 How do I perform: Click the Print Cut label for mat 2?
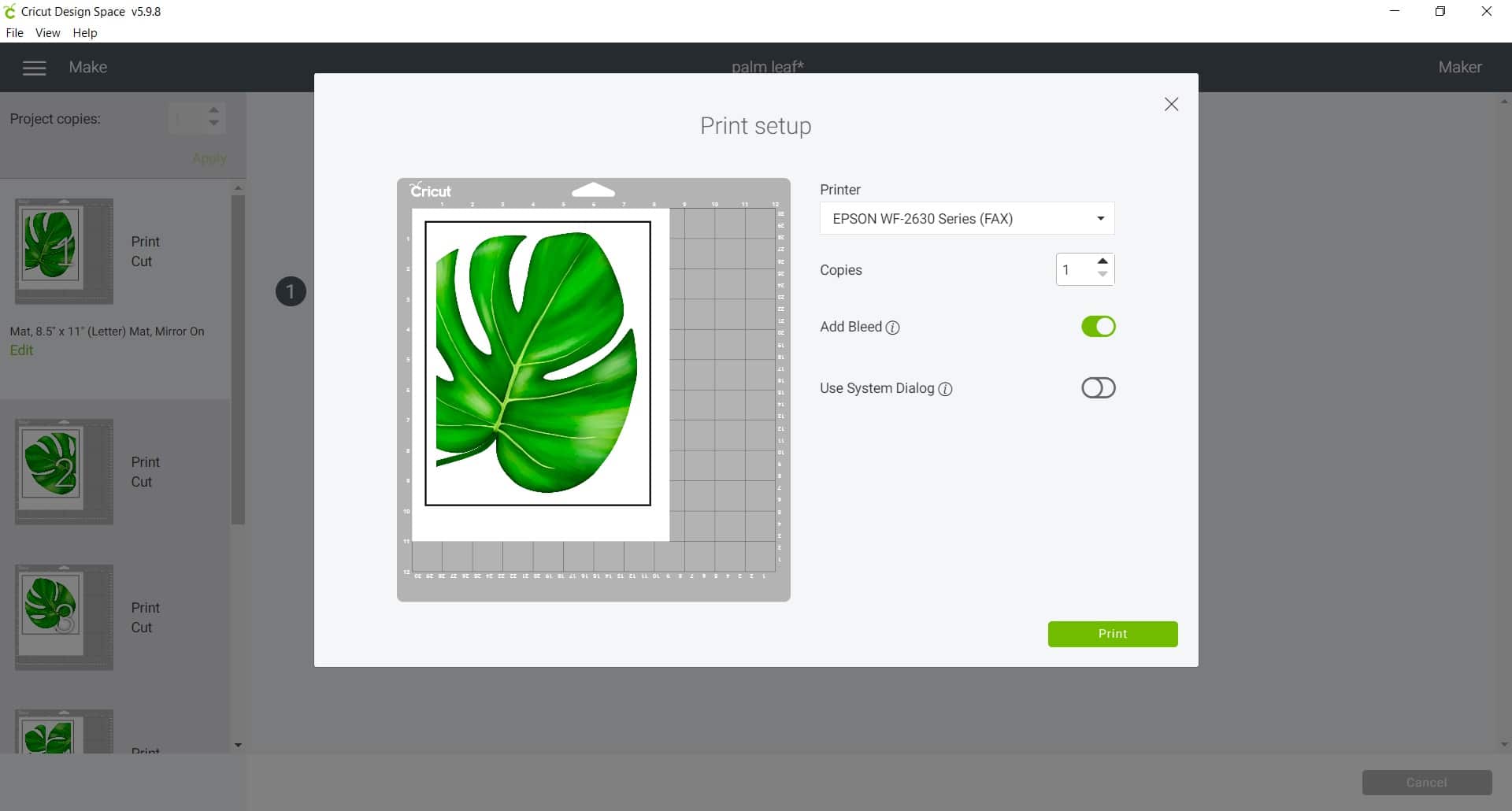pos(145,472)
